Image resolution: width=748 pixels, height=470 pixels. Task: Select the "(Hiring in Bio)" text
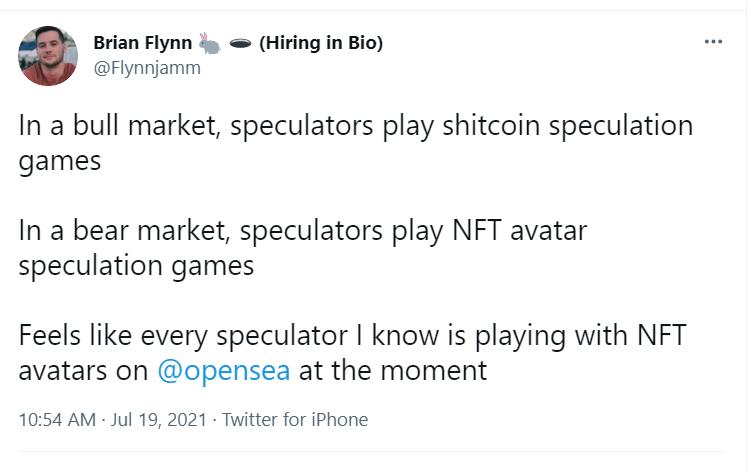(x=320, y=43)
